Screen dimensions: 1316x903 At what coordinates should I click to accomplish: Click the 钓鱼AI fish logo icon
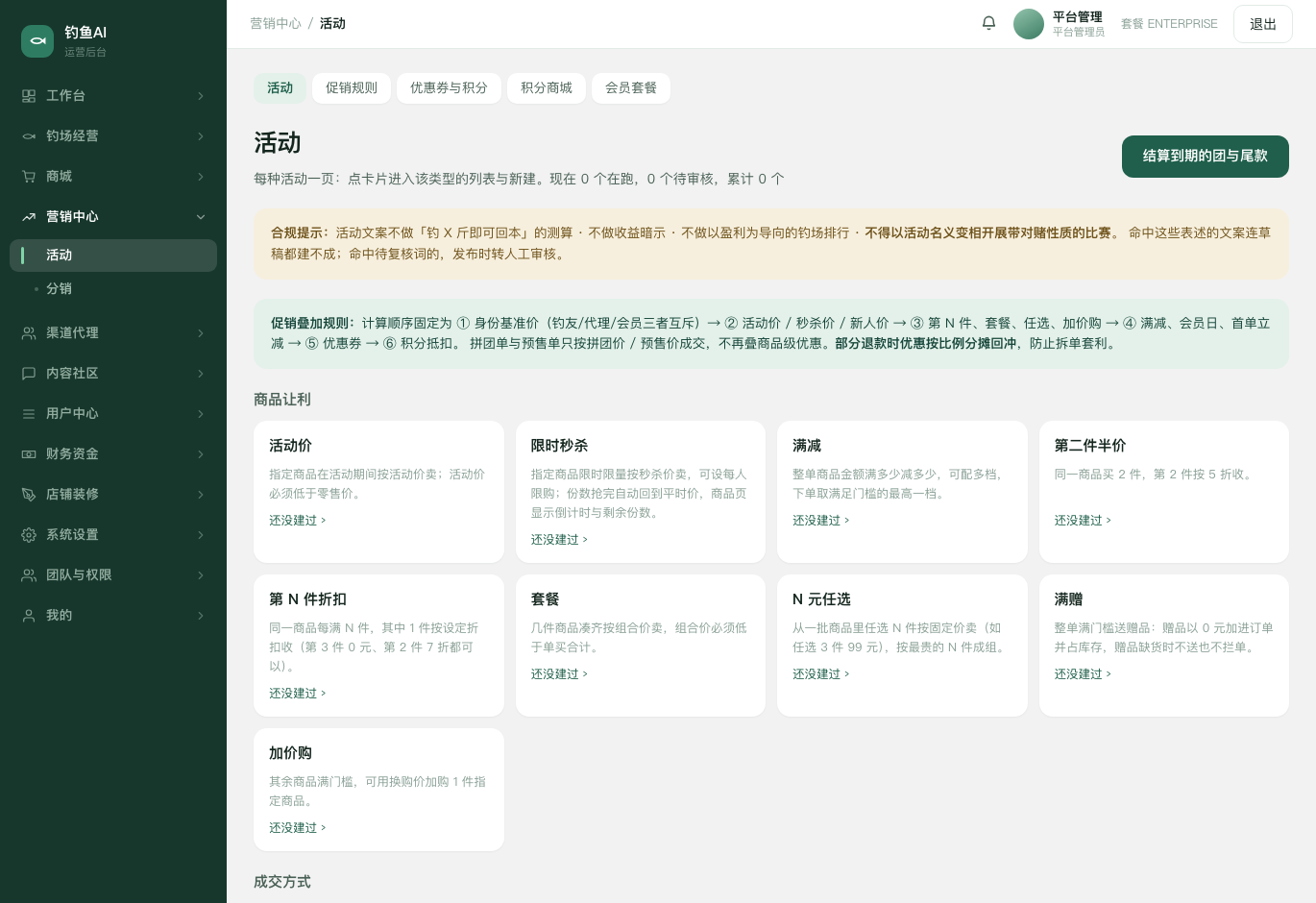coord(37,41)
